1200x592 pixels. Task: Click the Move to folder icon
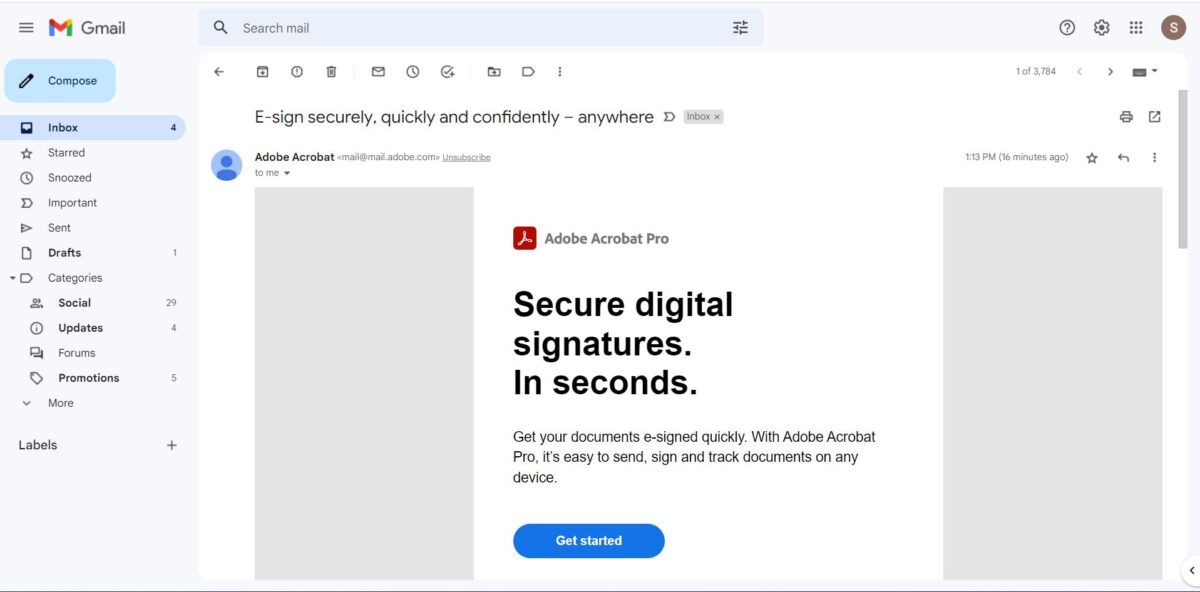pos(494,72)
